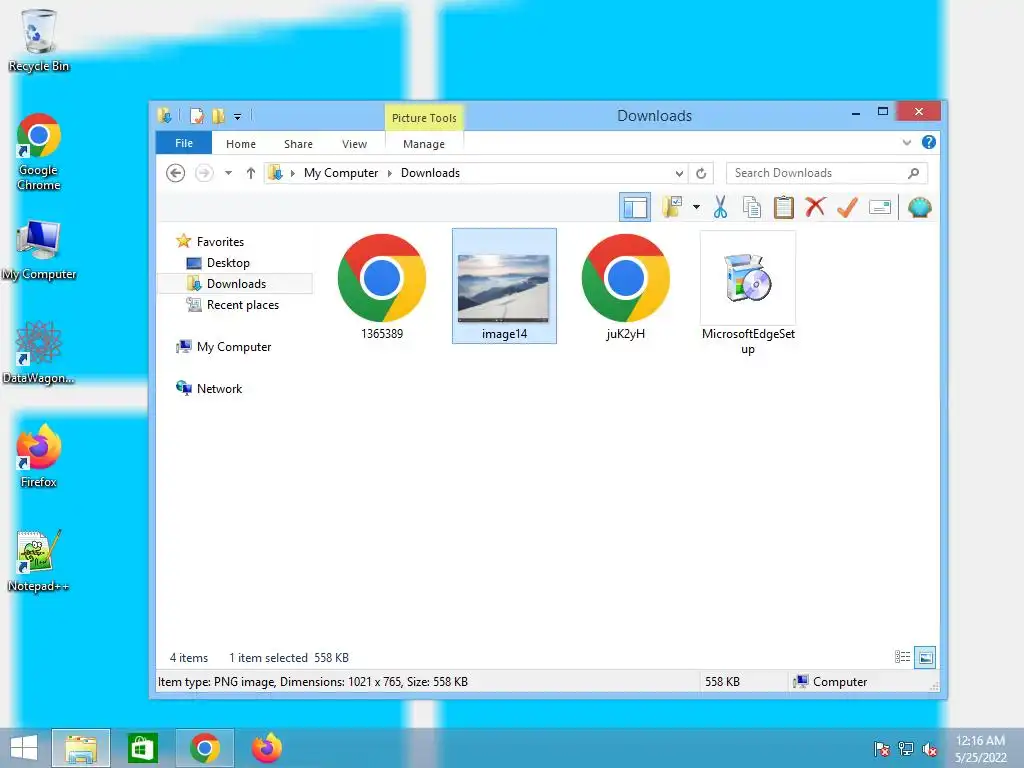This screenshot has height=768, width=1024.
Task: Click the Downloads folder icon in title bar
Action: (x=165, y=116)
